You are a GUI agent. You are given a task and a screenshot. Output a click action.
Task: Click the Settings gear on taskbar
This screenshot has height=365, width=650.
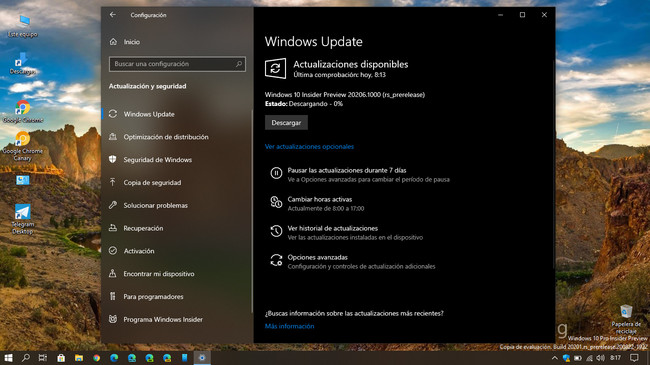(x=202, y=358)
